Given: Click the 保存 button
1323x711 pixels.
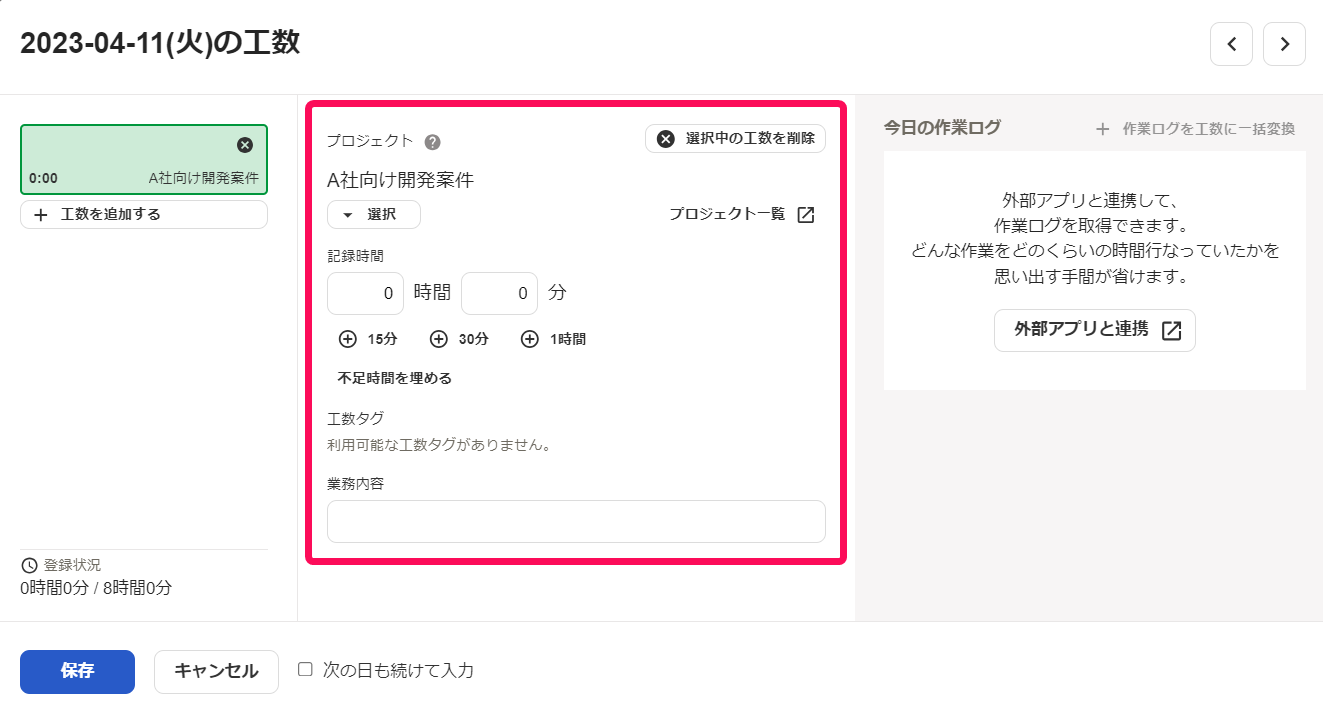Looking at the screenshot, I should click(x=77, y=671).
